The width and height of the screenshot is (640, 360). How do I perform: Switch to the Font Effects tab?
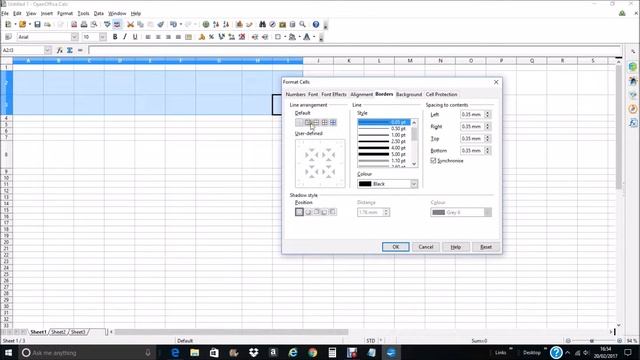click(x=334, y=94)
